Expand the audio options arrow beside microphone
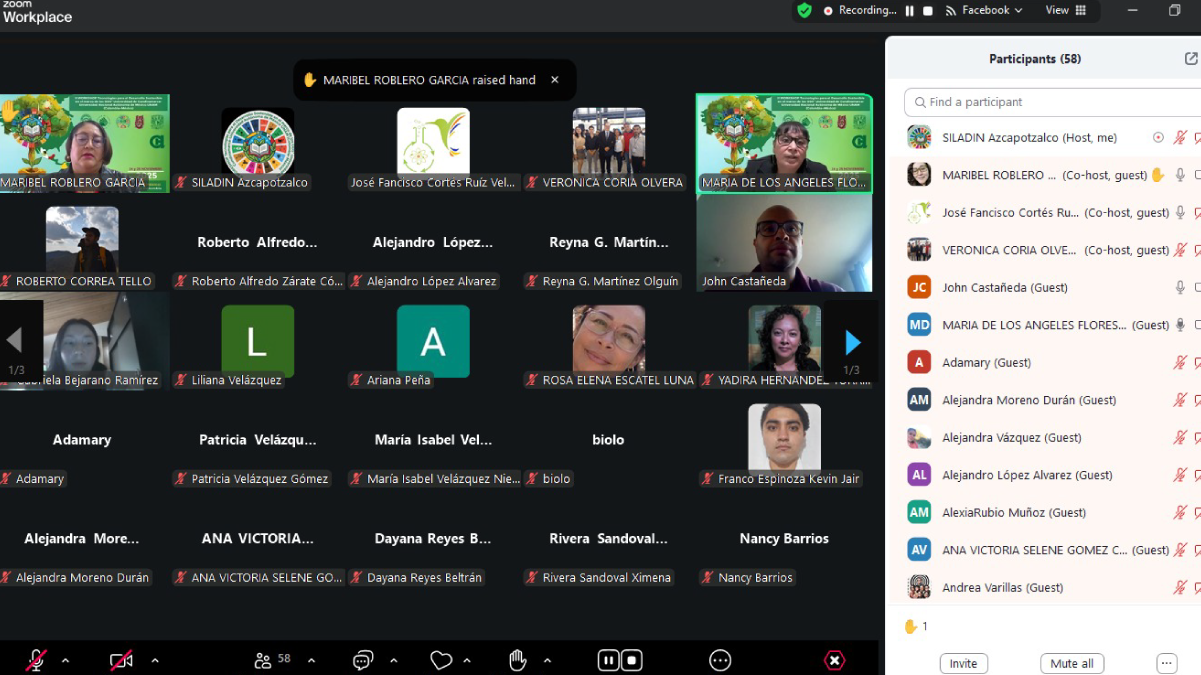The image size is (1201, 675). [66, 660]
